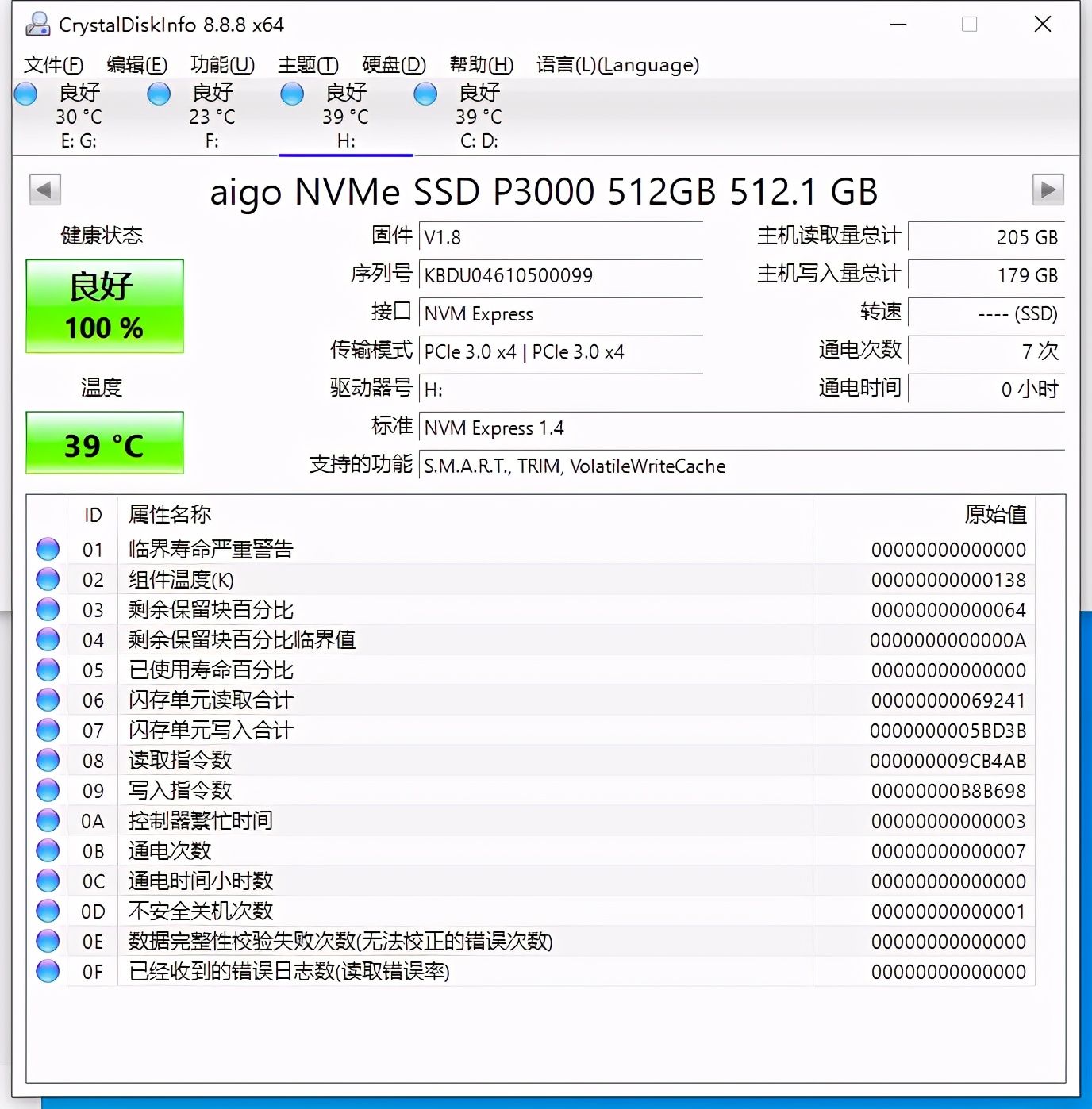Click the next disk arrow button

tap(1048, 190)
